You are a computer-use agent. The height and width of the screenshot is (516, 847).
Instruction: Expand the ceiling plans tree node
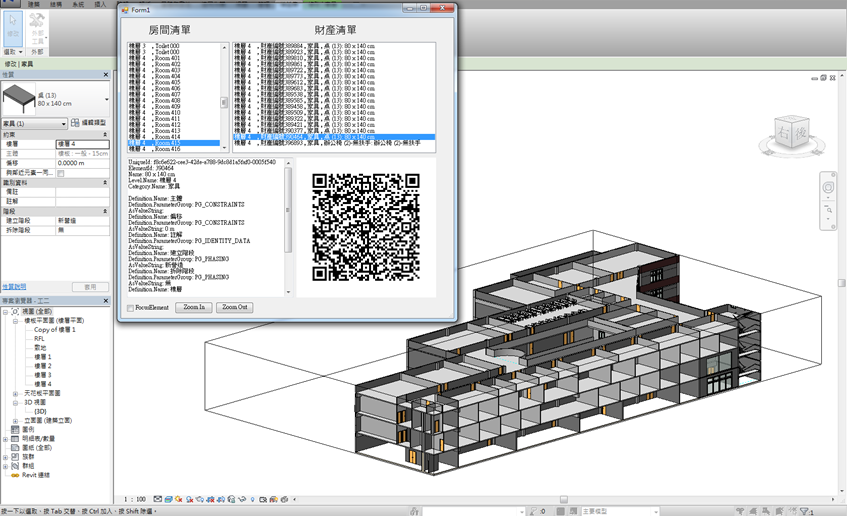[x=16, y=393]
